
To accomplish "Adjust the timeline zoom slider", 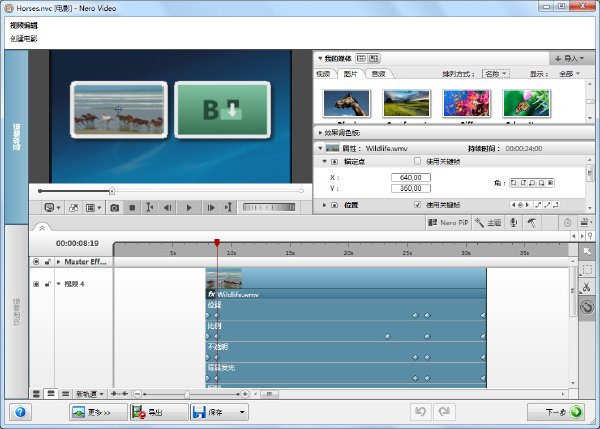I will click(x=187, y=394).
